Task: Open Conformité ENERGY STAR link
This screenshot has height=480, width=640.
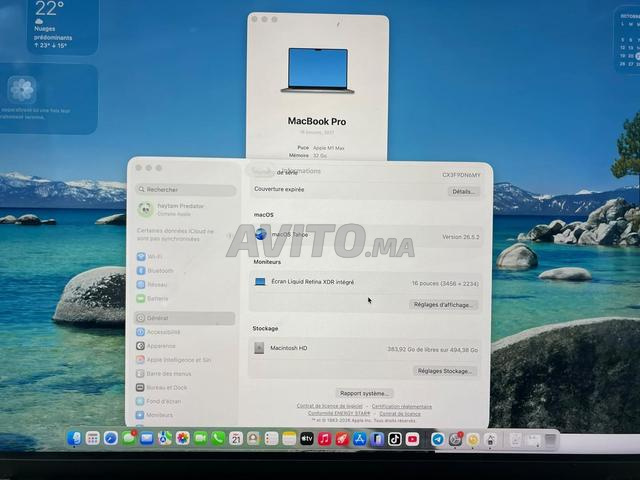Action: point(339,413)
